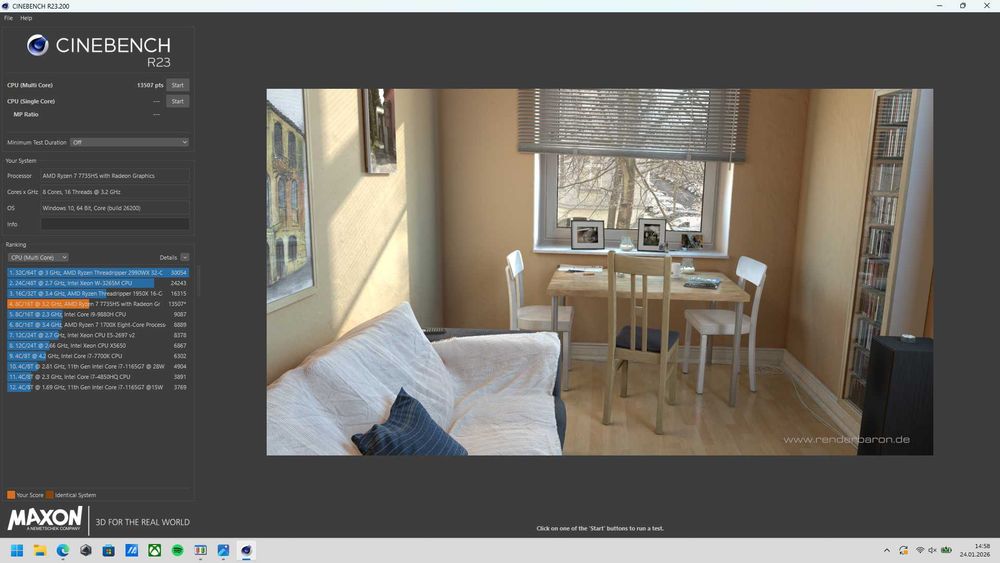Select the orange Ryzen 7 7735HS ranking row
The image size is (1000, 563).
click(98, 303)
